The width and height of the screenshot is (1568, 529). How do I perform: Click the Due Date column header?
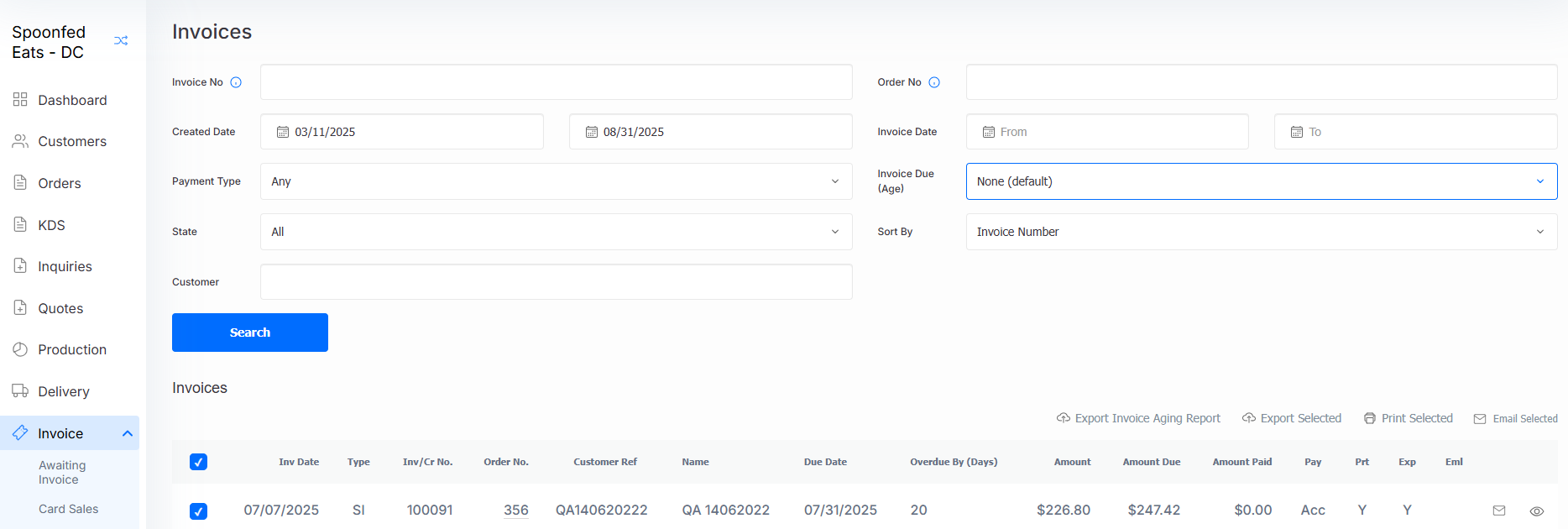[825, 462]
